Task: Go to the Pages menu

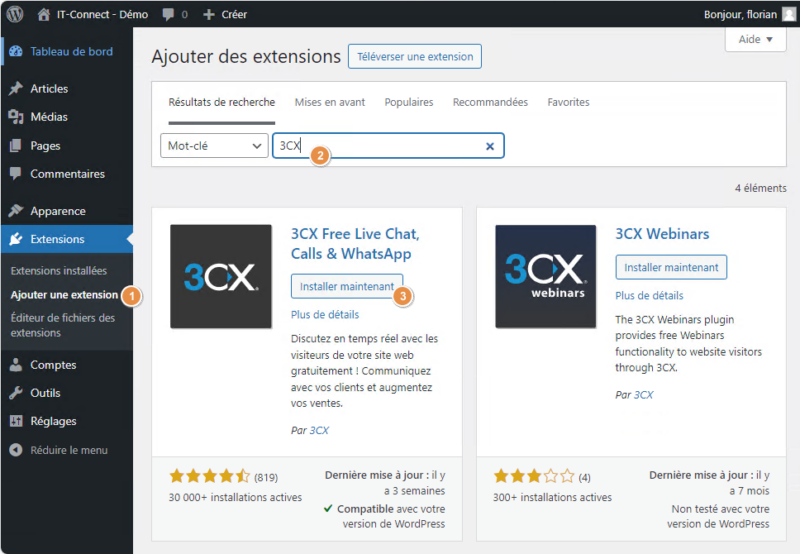Action: [x=45, y=146]
